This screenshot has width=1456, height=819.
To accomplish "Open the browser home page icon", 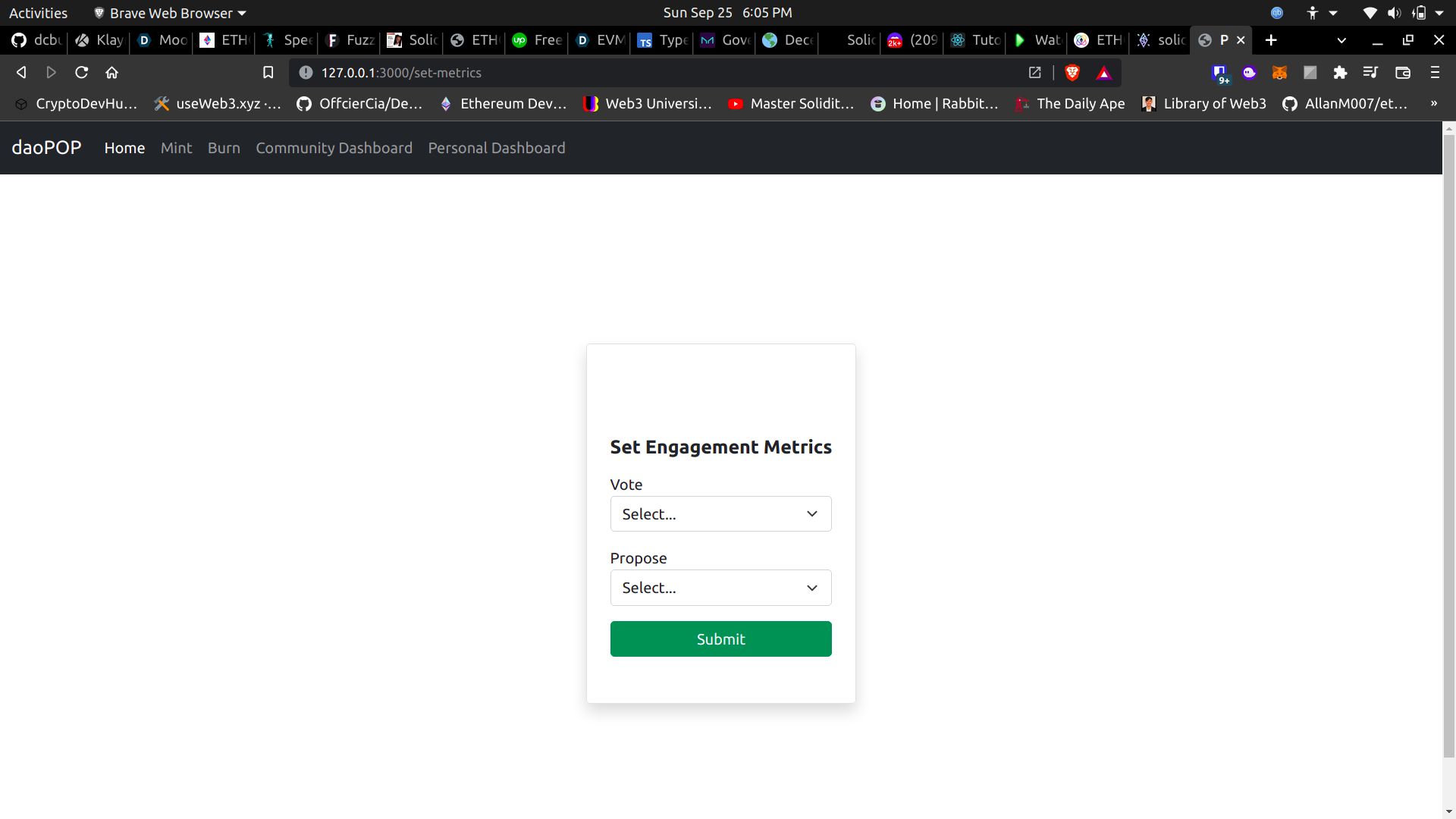I will 112,72.
